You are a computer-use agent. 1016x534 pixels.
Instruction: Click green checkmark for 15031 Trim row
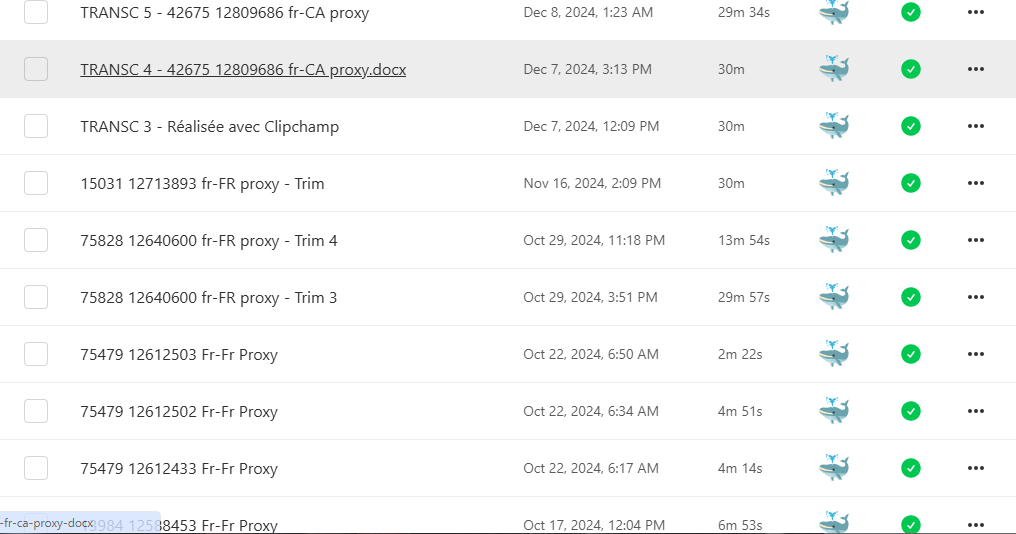910,183
